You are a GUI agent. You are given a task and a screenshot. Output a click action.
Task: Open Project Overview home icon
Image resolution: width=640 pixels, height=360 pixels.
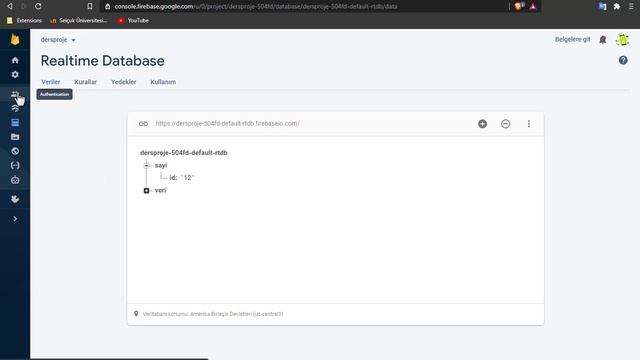(x=15, y=60)
